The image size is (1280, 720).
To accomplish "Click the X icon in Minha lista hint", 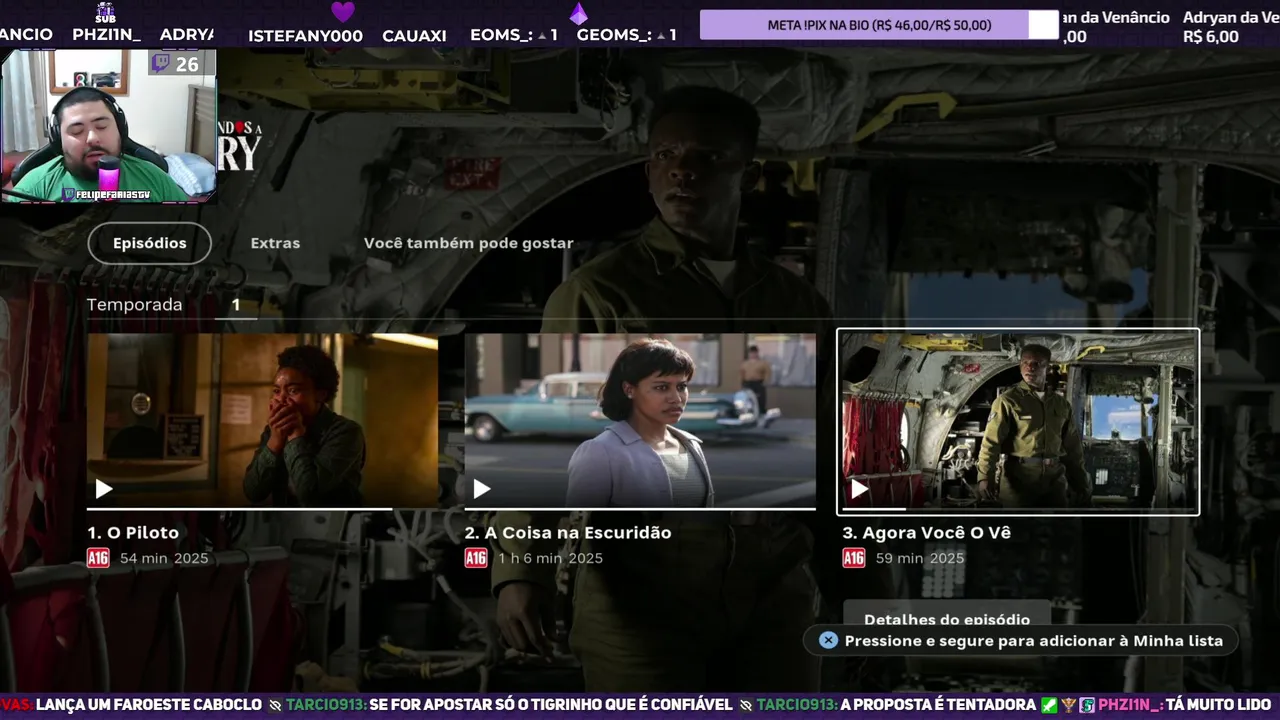I will pyautogui.click(x=828, y=640).
